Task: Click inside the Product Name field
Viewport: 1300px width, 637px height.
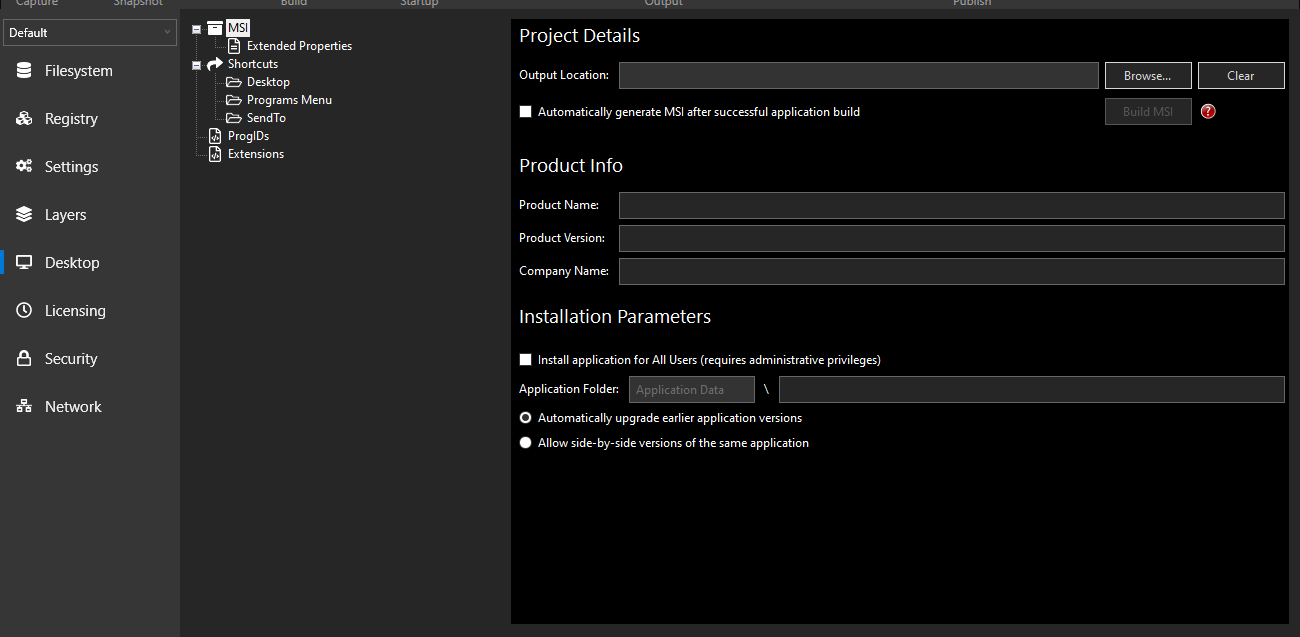Action: [950, 205]
